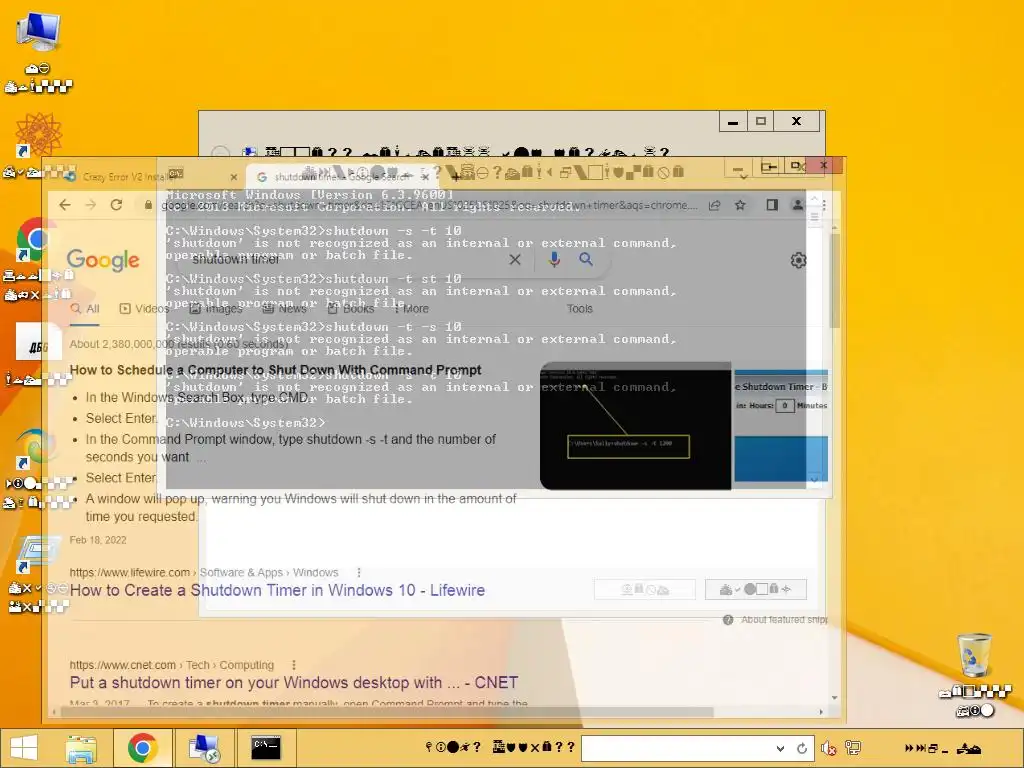Open the Lifewire shutdown timer result
1024x768 pixels.
[x=278, y=590]
